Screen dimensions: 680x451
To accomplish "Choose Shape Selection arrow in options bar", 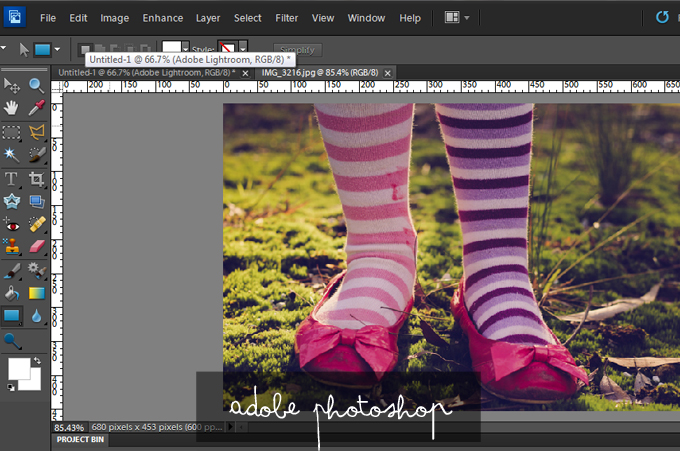I will click(x=24, y=49).
